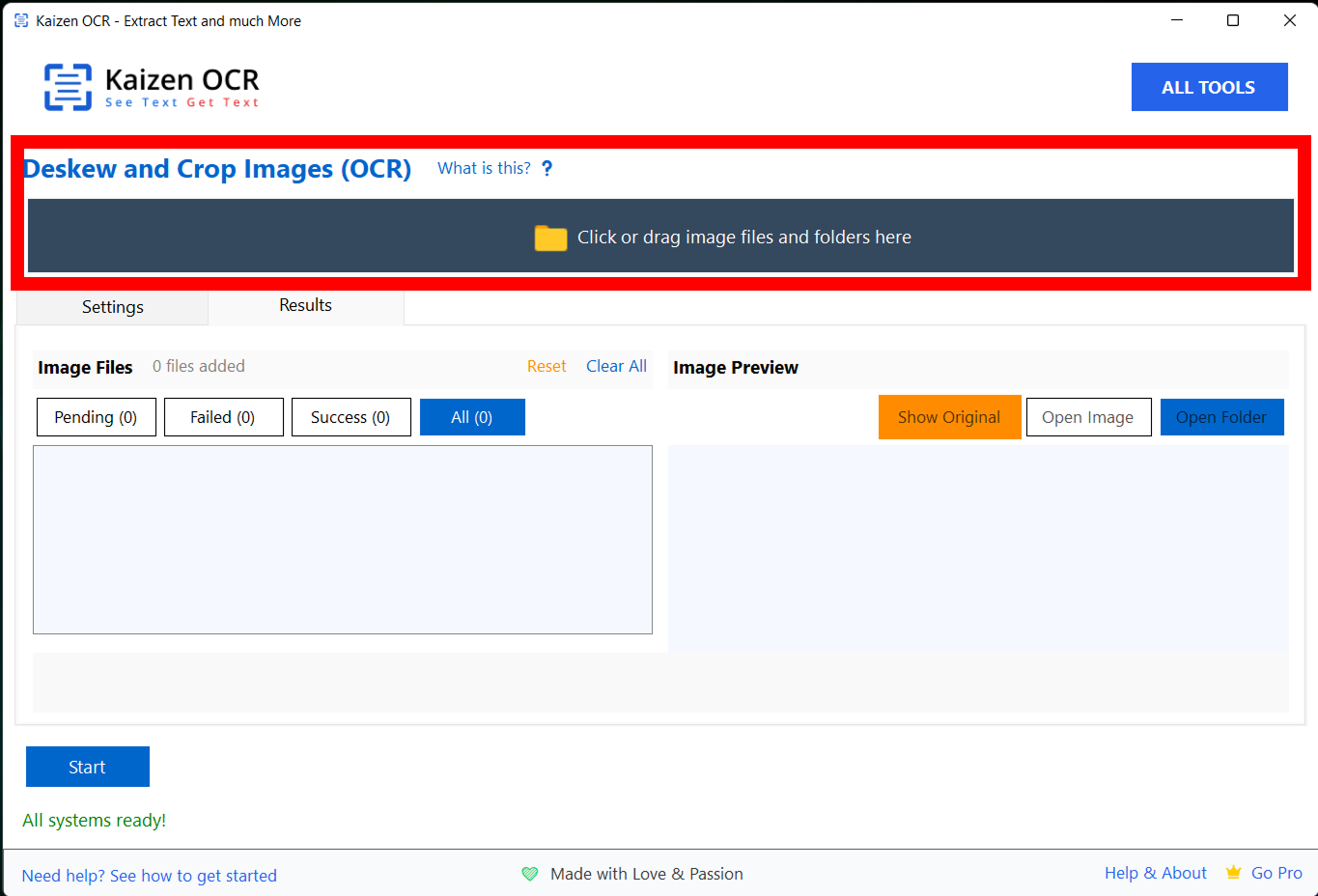Viewport: 1318px width, 896px height.
Task: Click the orange Show Original button
Action: (949, 417)
